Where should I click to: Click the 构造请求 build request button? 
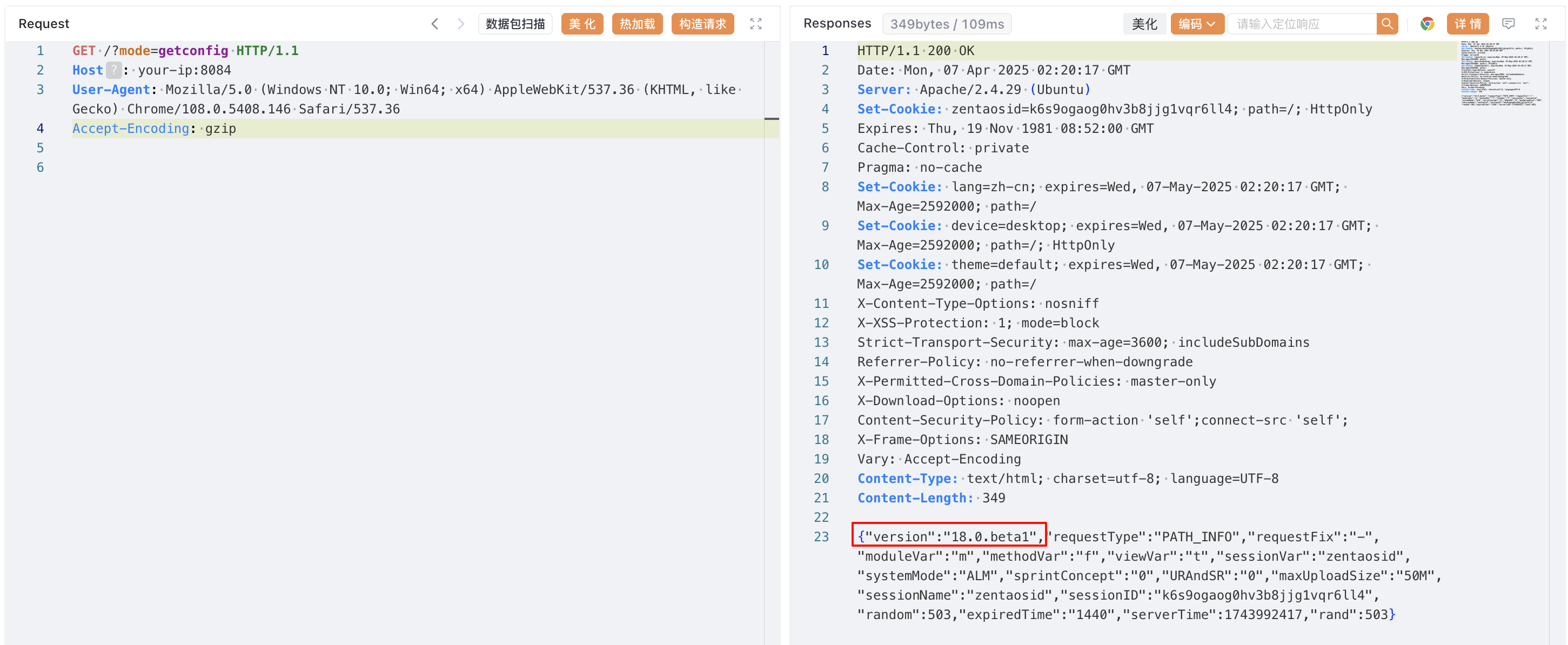point(702,24)
